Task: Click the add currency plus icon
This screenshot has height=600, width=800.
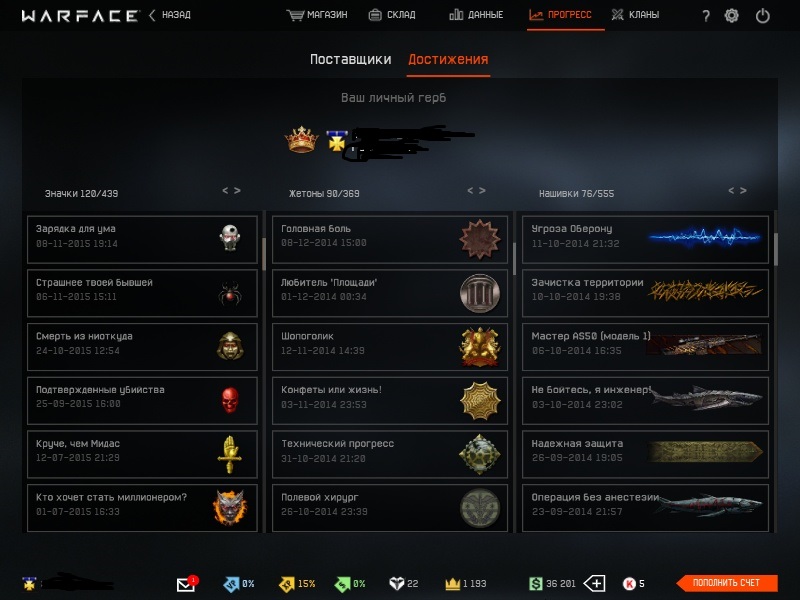Action: click(594, 583)
